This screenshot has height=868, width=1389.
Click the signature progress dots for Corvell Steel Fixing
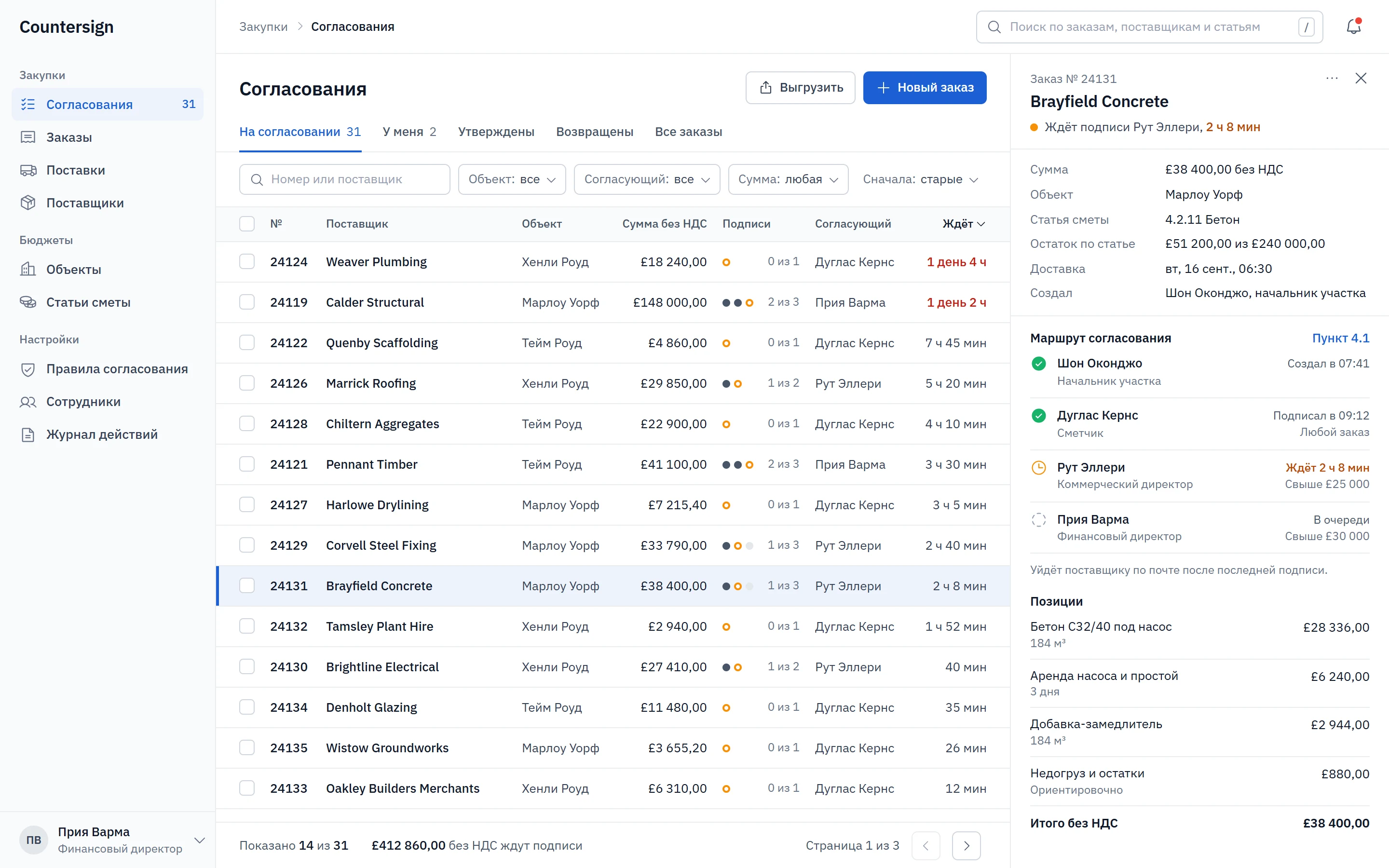click(x=737, y=545)
